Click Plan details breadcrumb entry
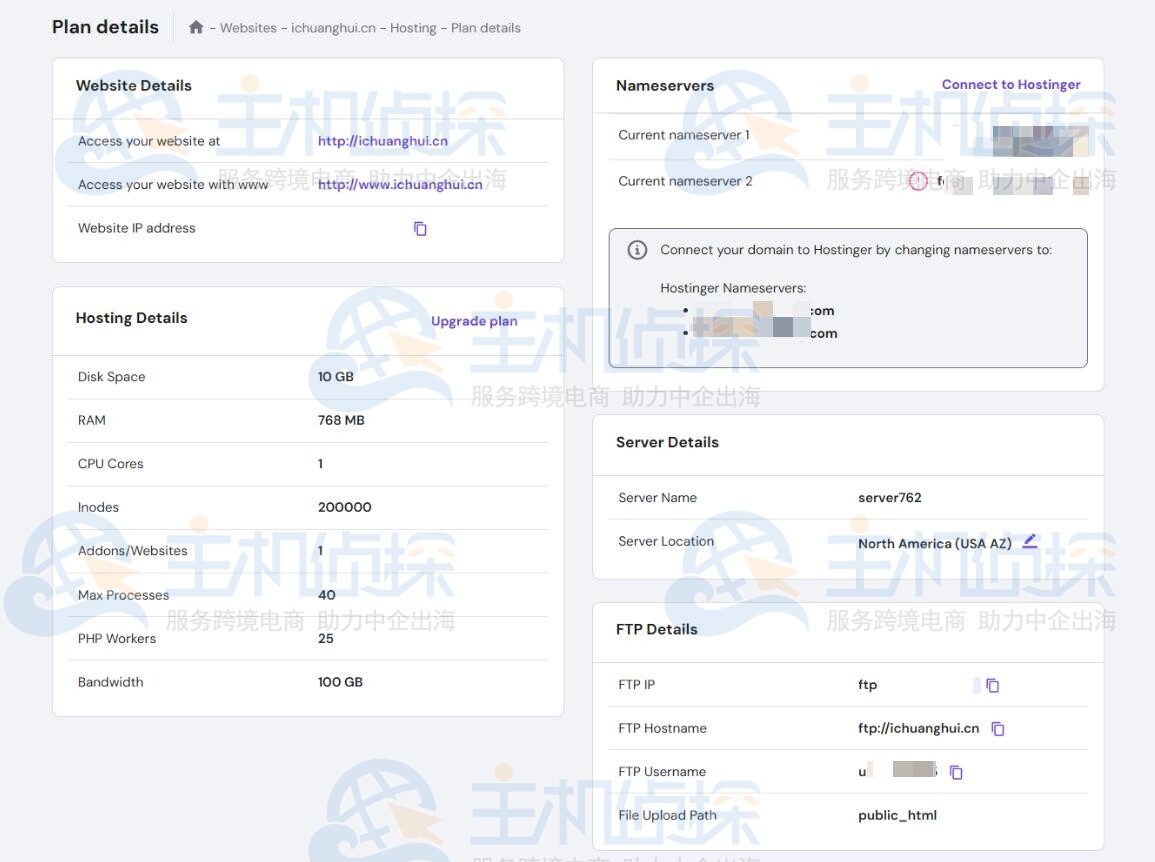Image resolution: width=1155 pixels, height=862 pixels. 486,28
